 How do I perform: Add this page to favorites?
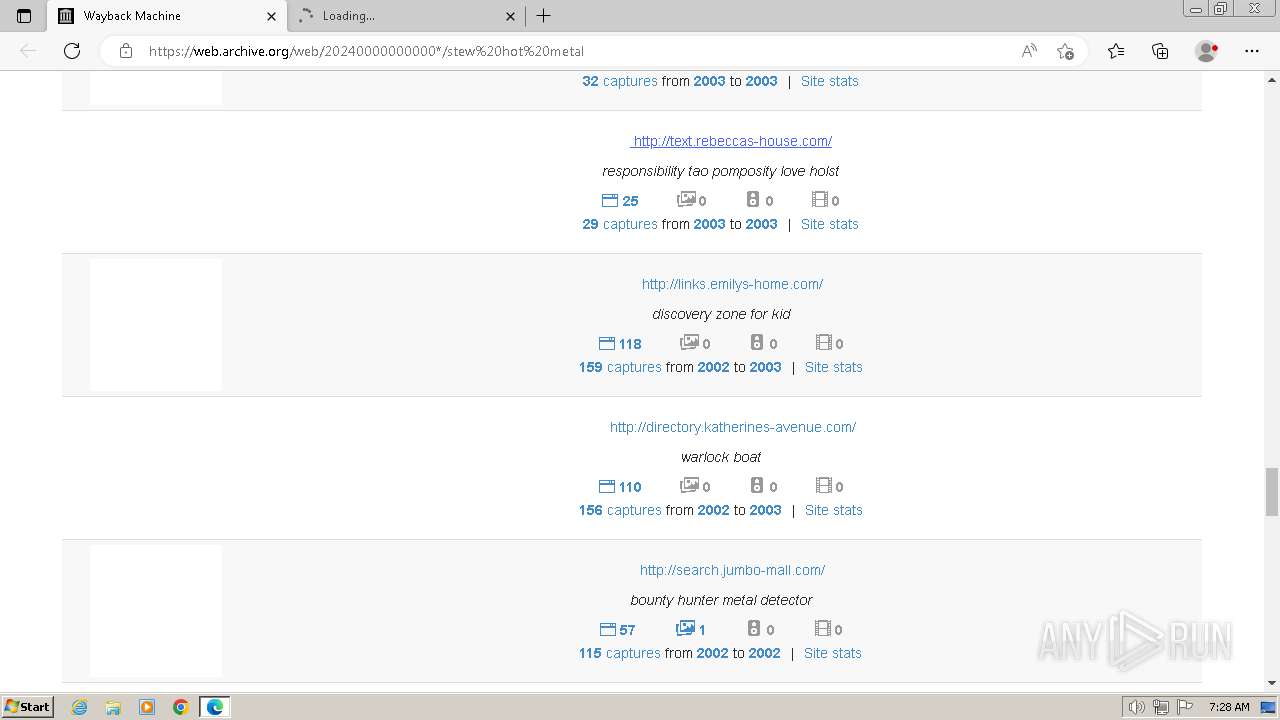[1065, 51]
